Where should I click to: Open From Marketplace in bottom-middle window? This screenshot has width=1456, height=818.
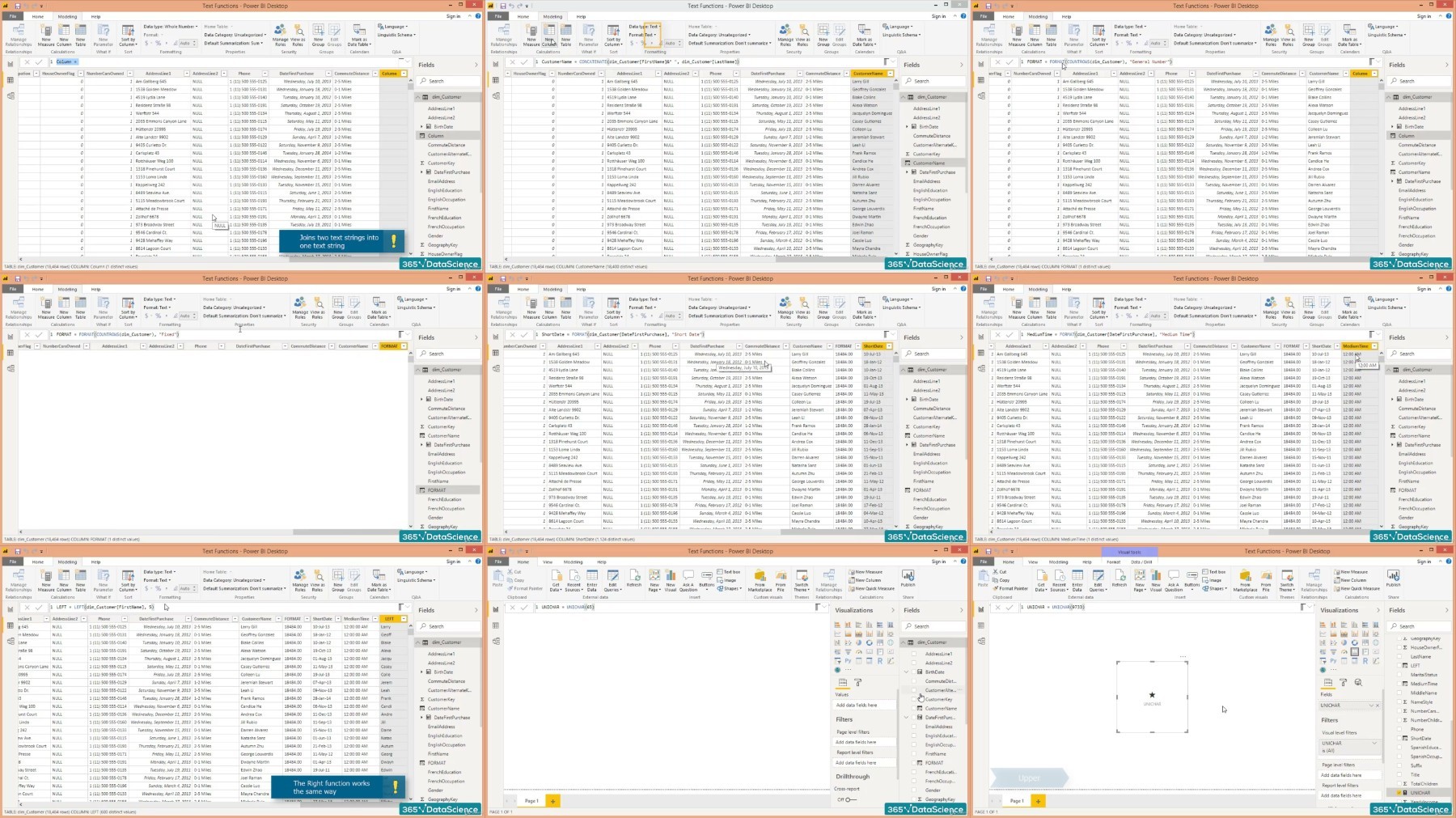pos(760,580)
